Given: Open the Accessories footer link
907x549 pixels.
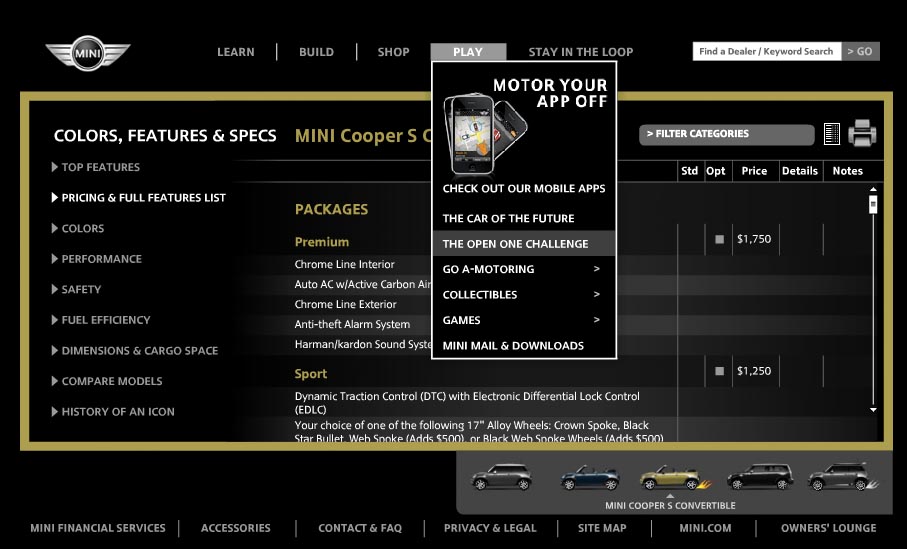Looking at the screenshot, I should [235, 528].
